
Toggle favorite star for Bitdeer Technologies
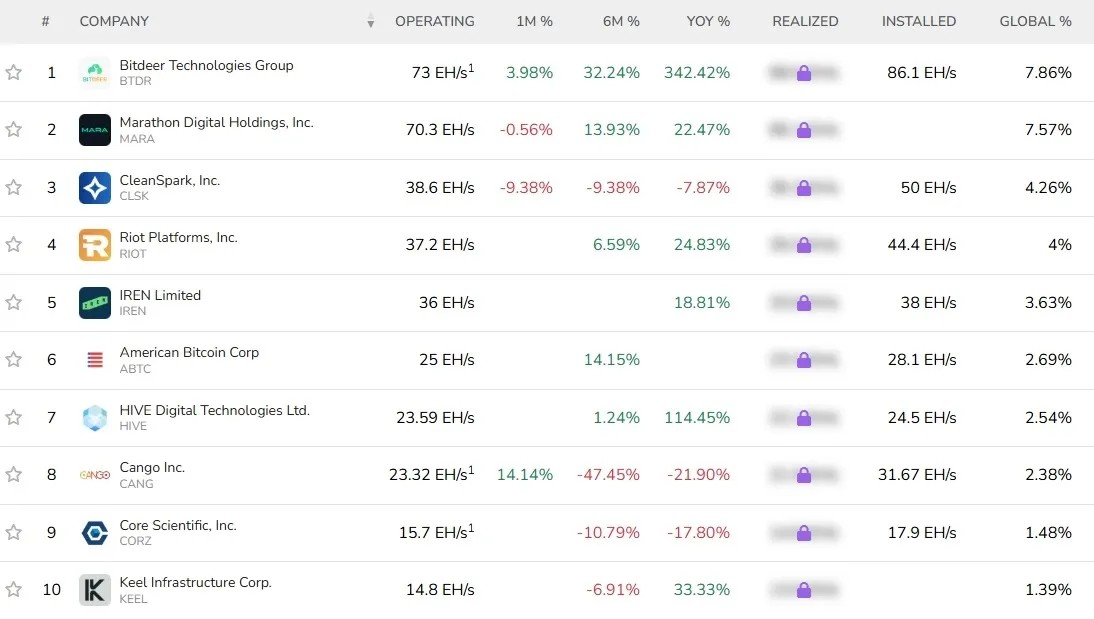coord(13,72)
